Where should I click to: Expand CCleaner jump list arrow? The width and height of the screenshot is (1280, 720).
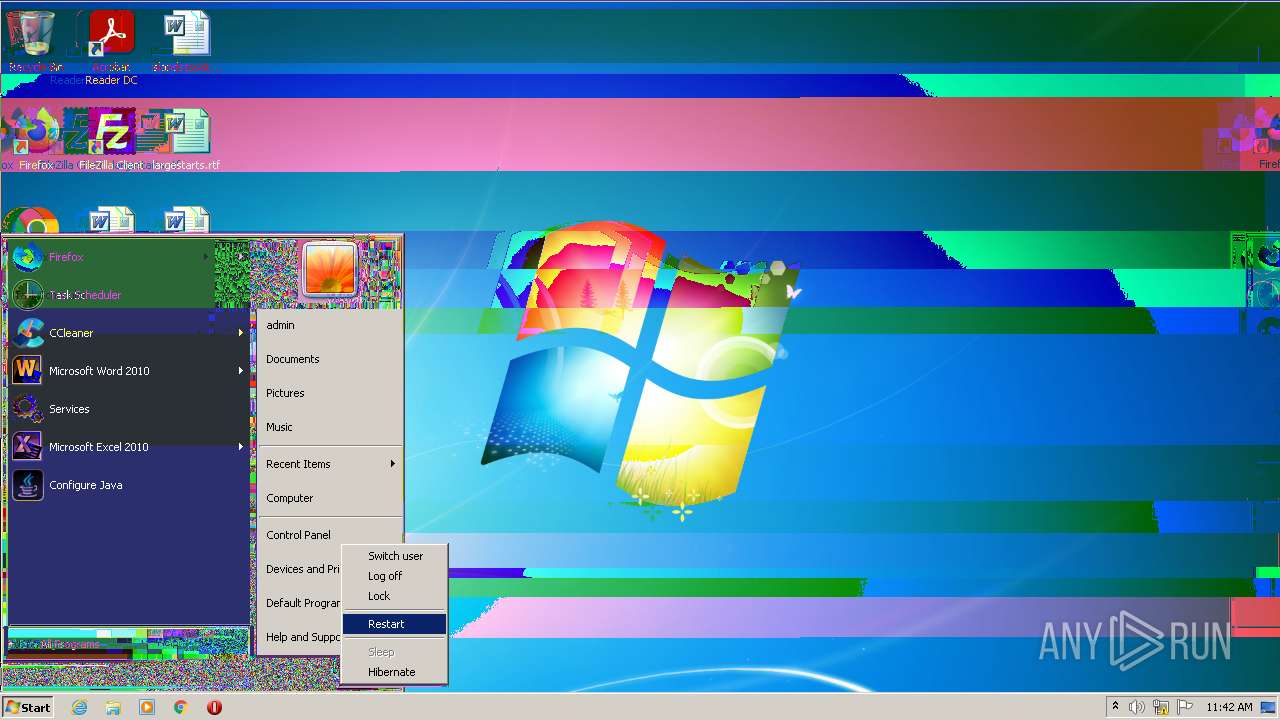coord(241,333)
